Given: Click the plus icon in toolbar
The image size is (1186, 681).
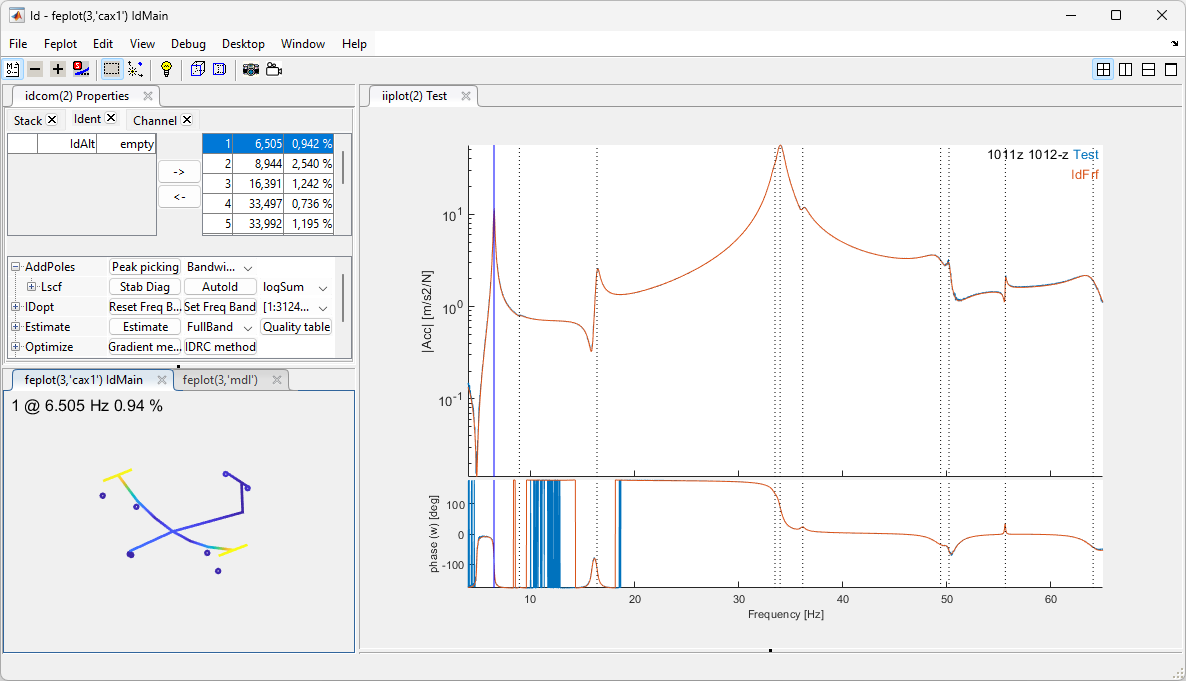Looking at the screenshot, I should pos(58,69).
